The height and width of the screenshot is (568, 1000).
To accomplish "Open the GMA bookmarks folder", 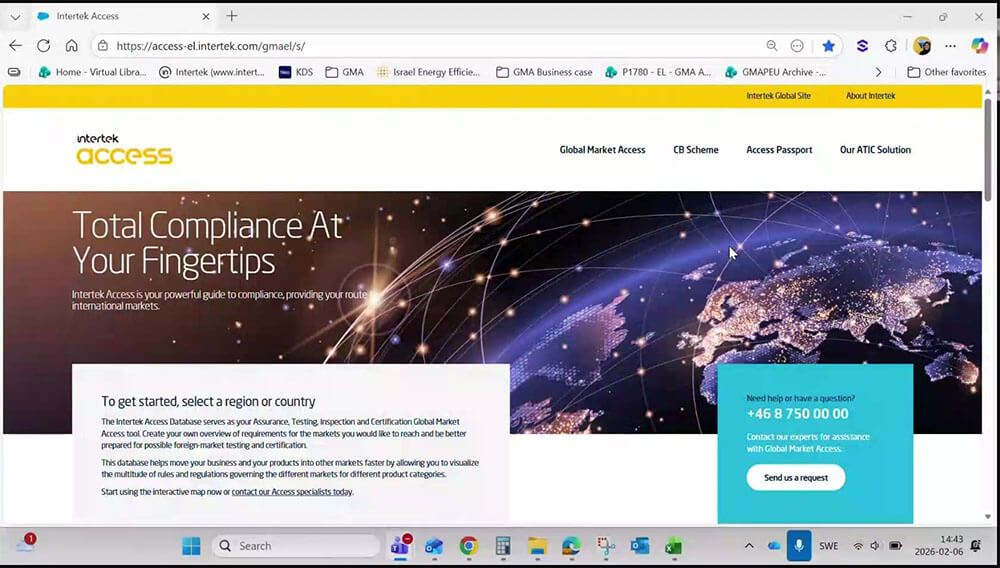I will coord(344,72).
